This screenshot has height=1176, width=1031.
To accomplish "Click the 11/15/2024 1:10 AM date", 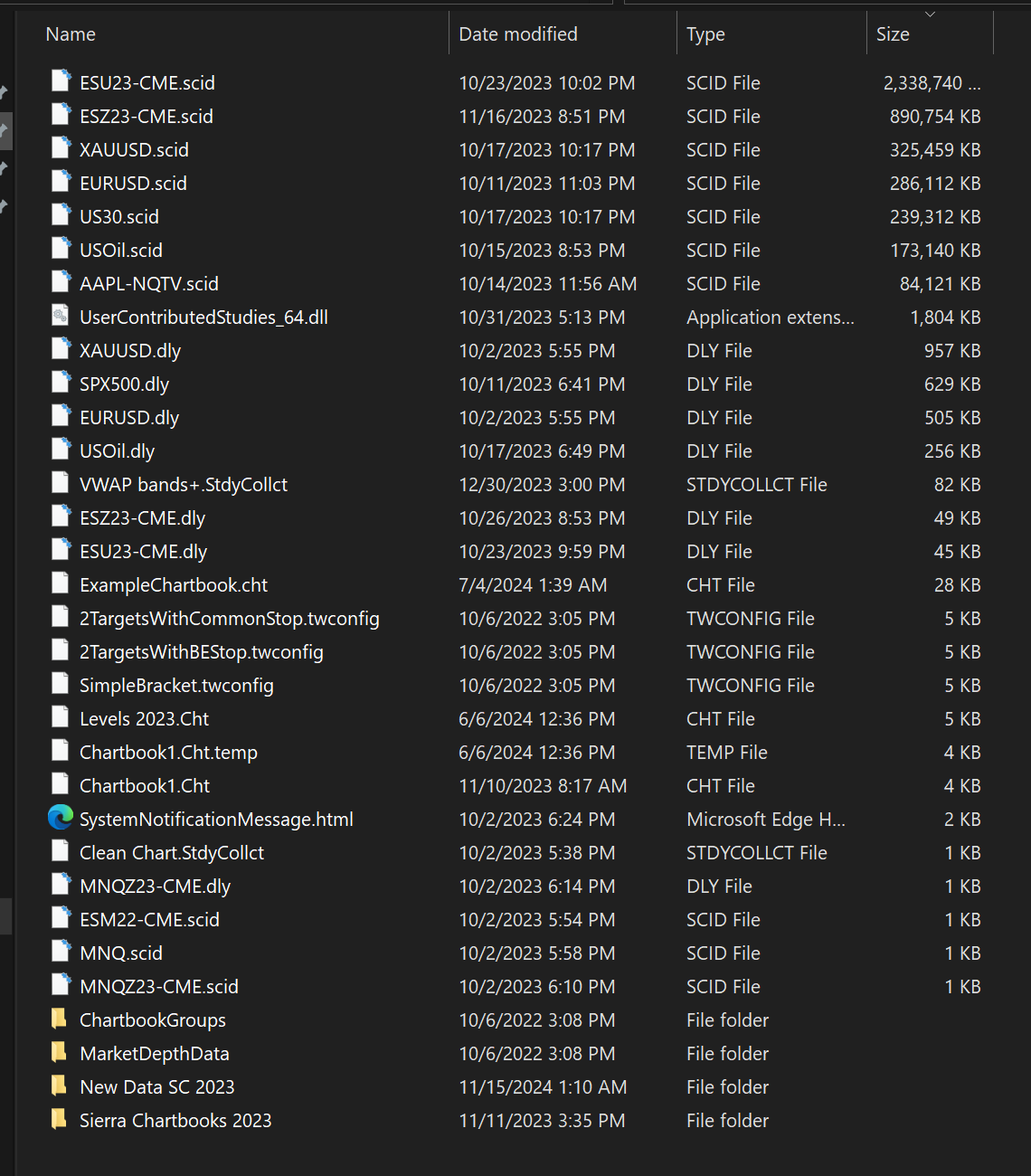I will click(543, 1087).
